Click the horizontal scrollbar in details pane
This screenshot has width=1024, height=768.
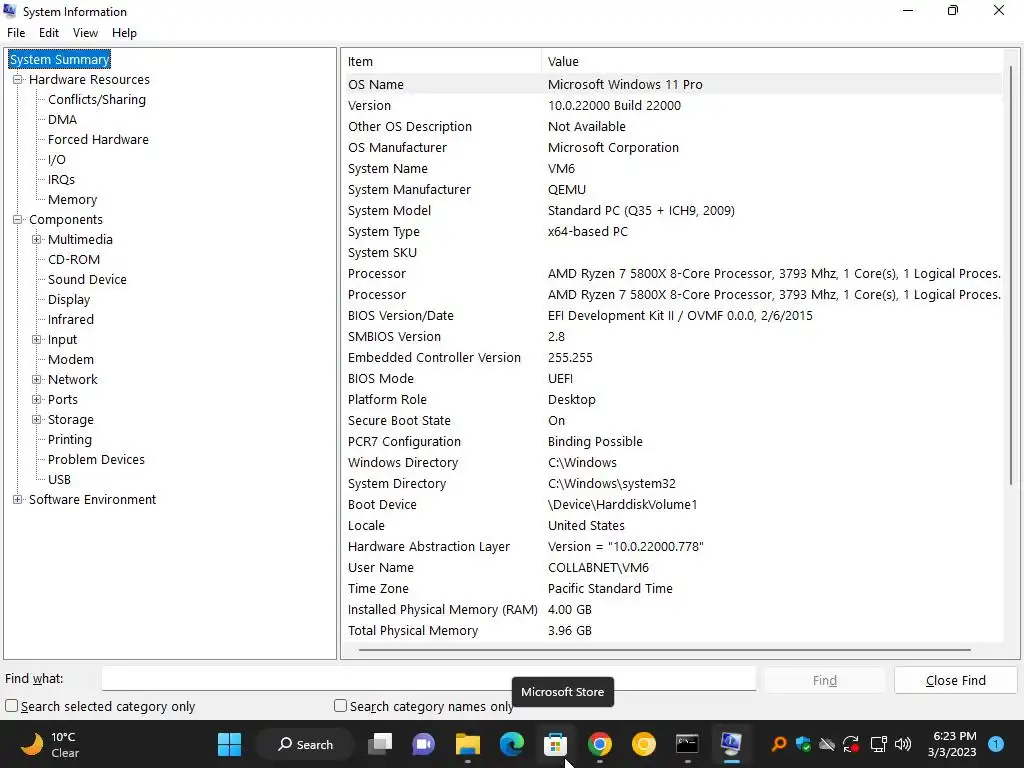point(665,650)
